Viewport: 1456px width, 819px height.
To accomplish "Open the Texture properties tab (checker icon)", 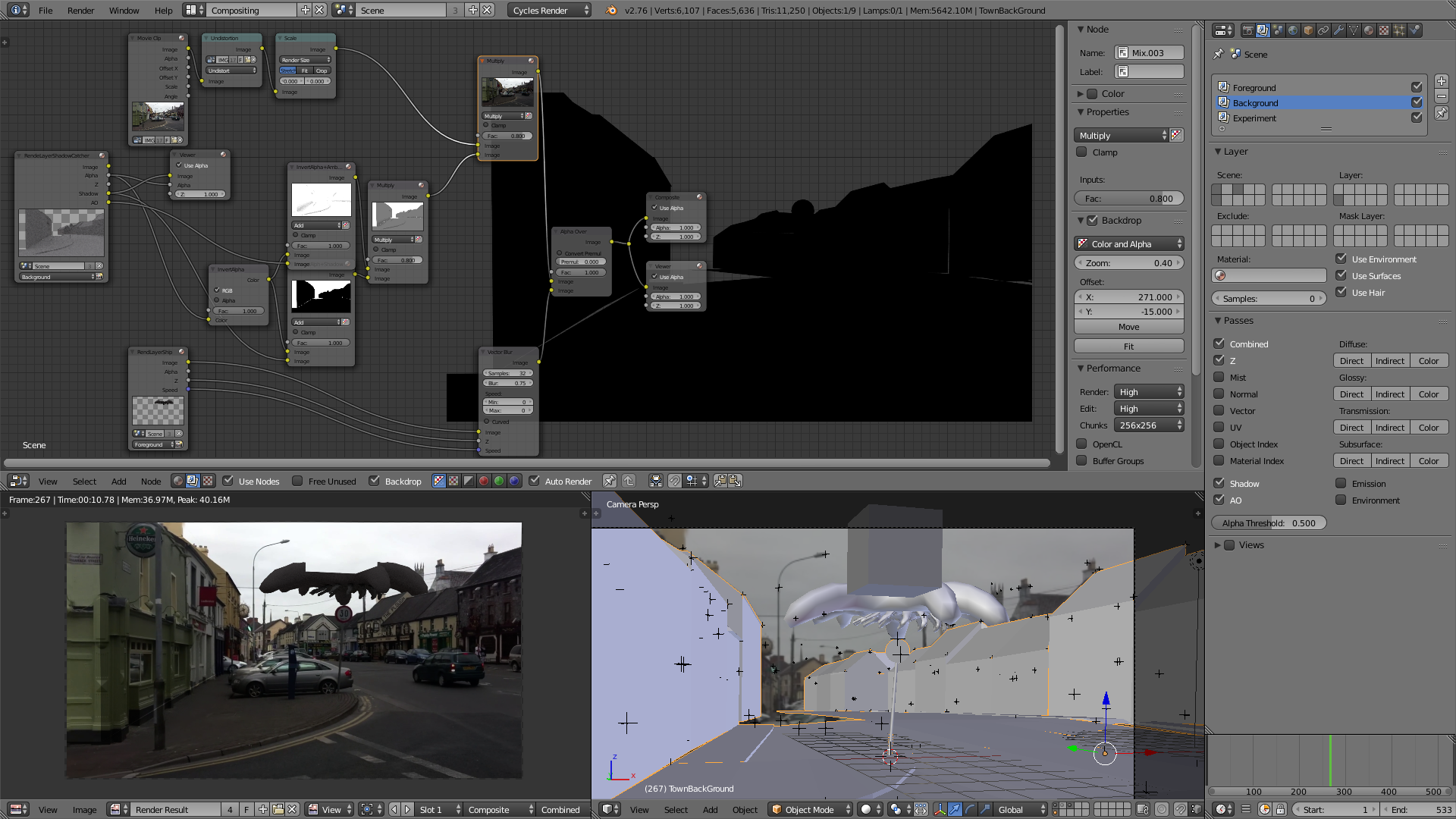I will 1384,30.
